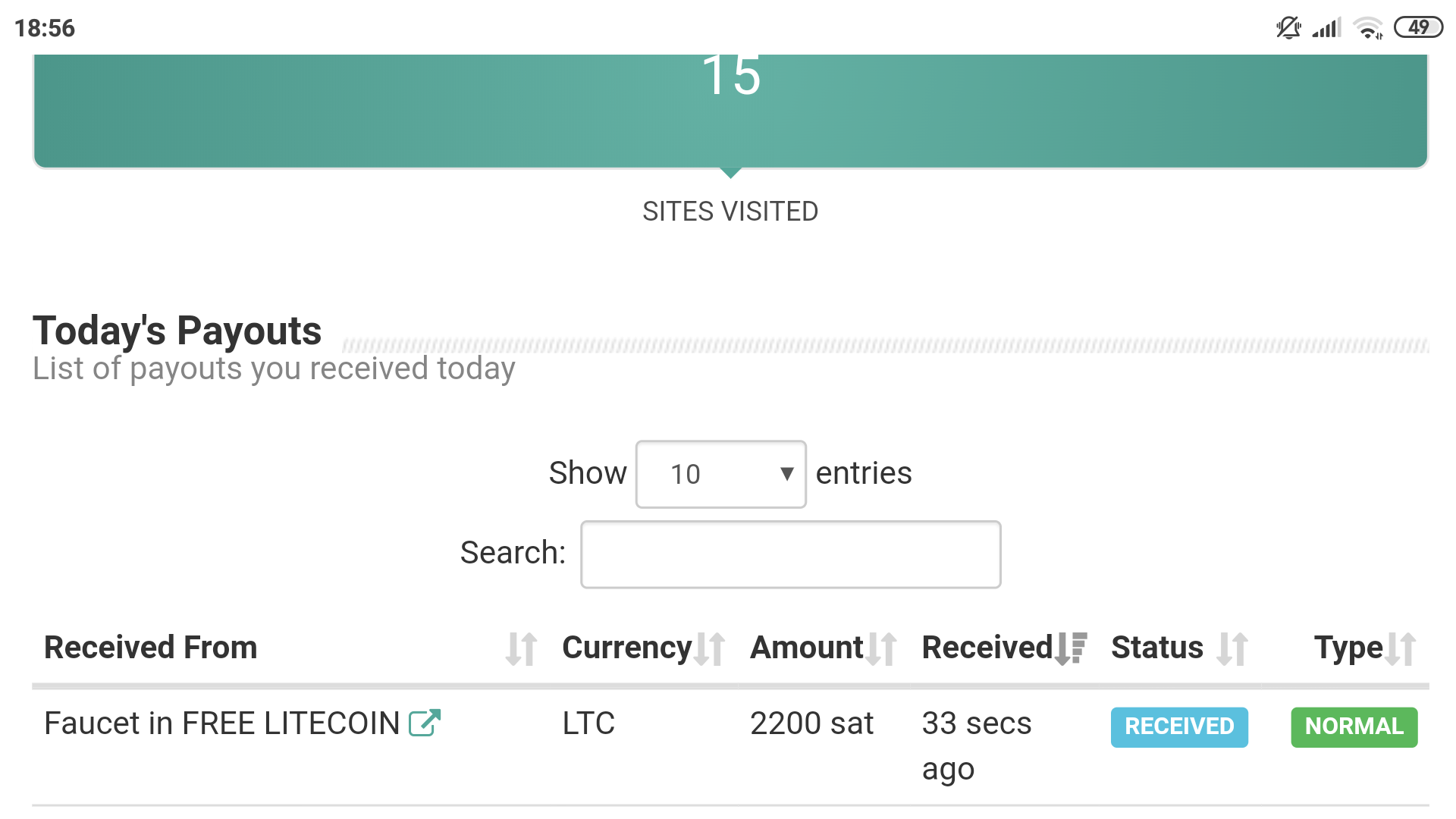Open the Faucet in FREE LITECOIN link
This screenshot has width=1456, height=819.
(x=221, y=723)
